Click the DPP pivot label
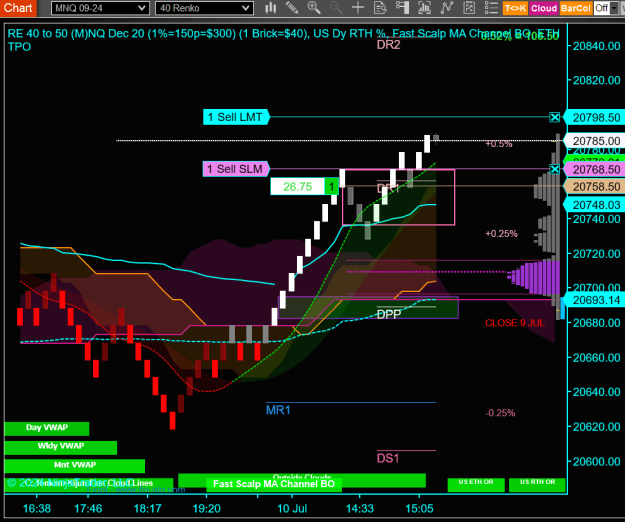Image resolution: width=625 pixels, height=522 pixels. [x=389, y=314]
